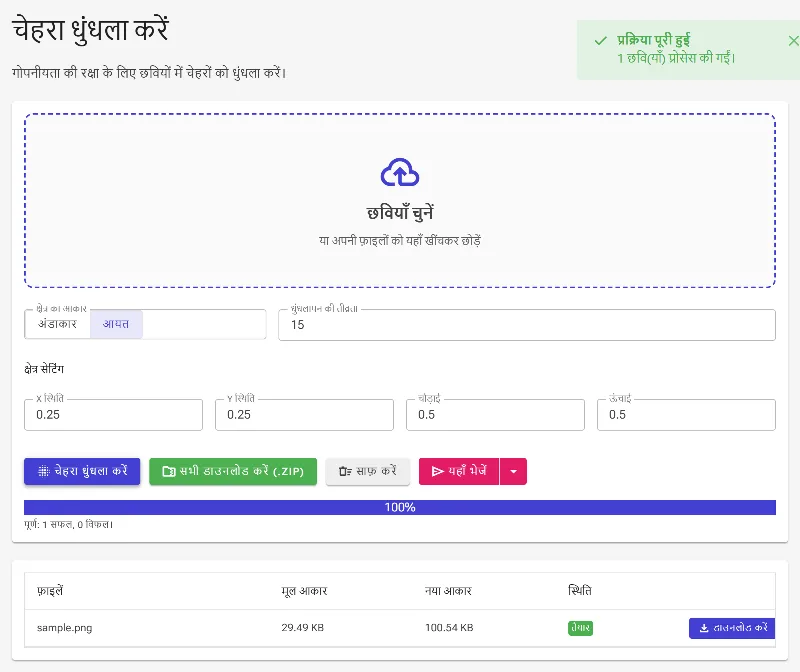Open the dropdown arrow beside यहाँ भेजें
The image size is (800, 672).
click(x=513, y=471)
